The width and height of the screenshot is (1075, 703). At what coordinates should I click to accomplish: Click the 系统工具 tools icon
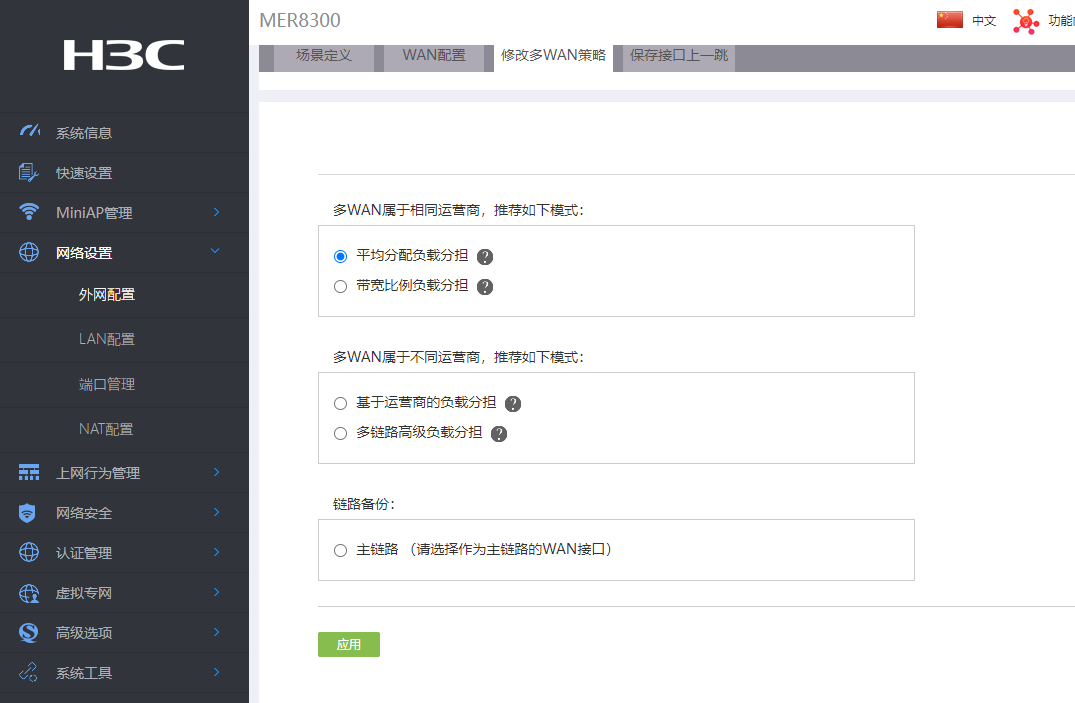tap(28, 672)
